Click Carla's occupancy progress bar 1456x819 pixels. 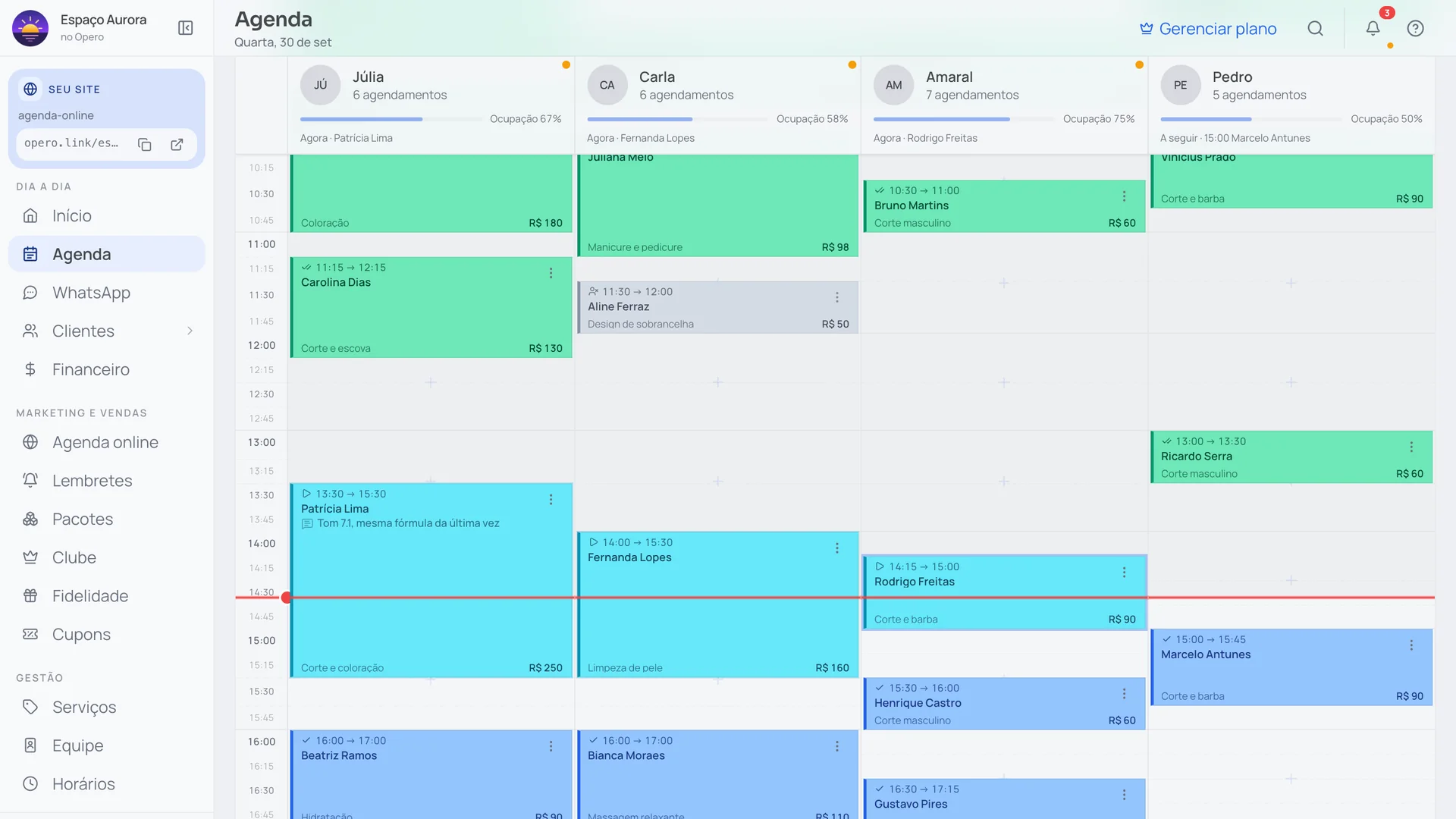[x=677, y=119]
